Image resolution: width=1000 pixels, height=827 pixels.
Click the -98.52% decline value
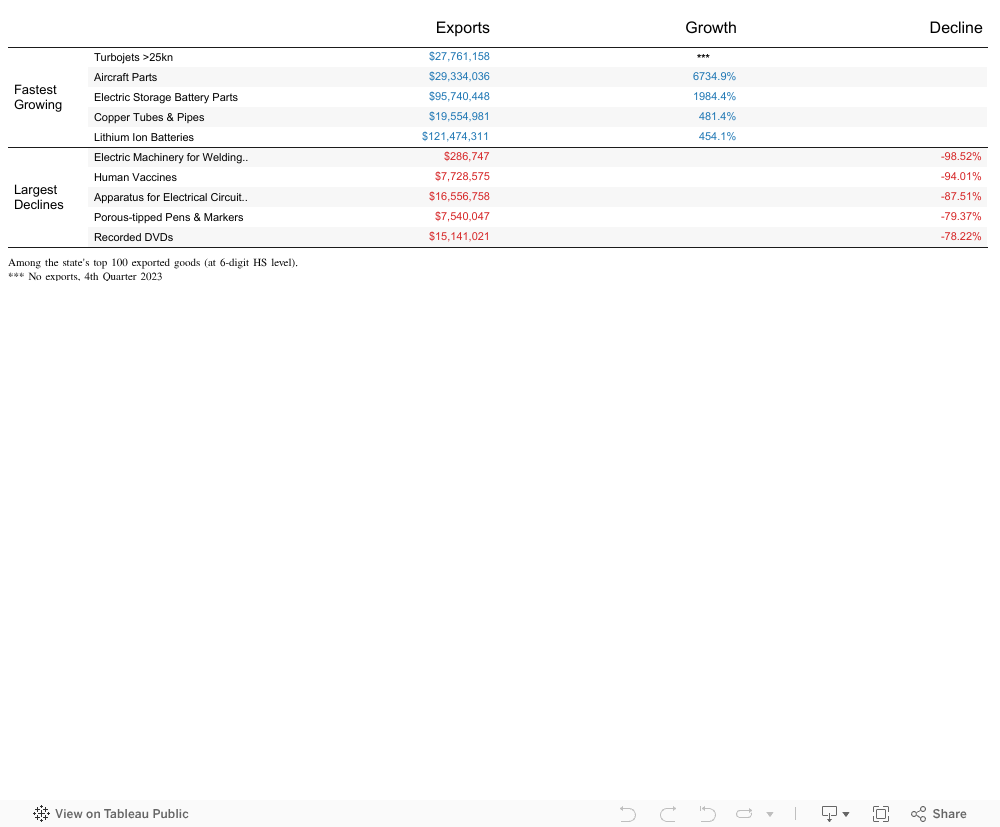(960, 157)
